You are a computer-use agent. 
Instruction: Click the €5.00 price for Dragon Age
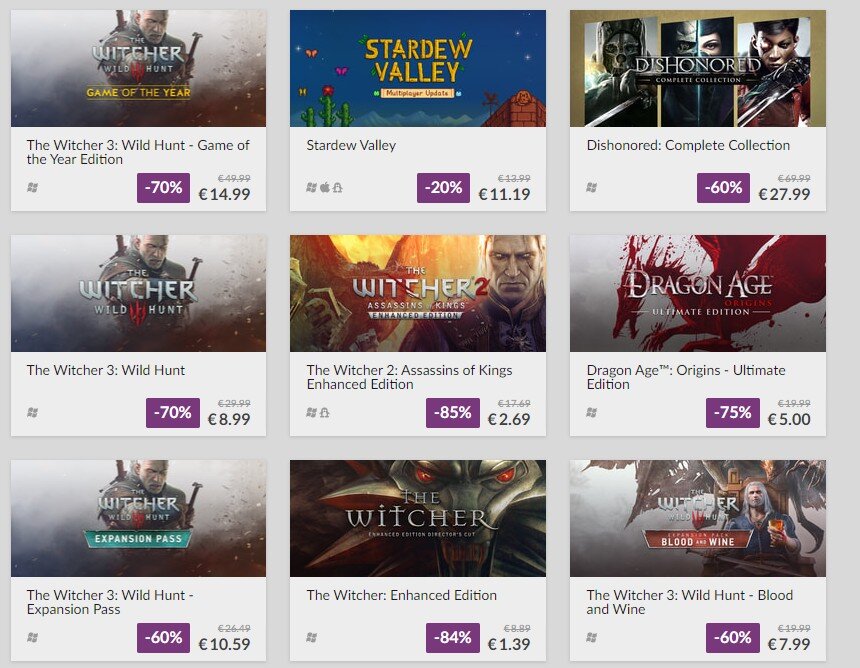point(789,420)
